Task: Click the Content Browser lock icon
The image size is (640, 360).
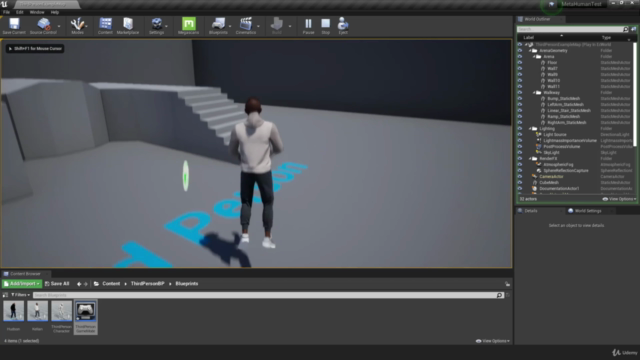Action: point(507,284)
